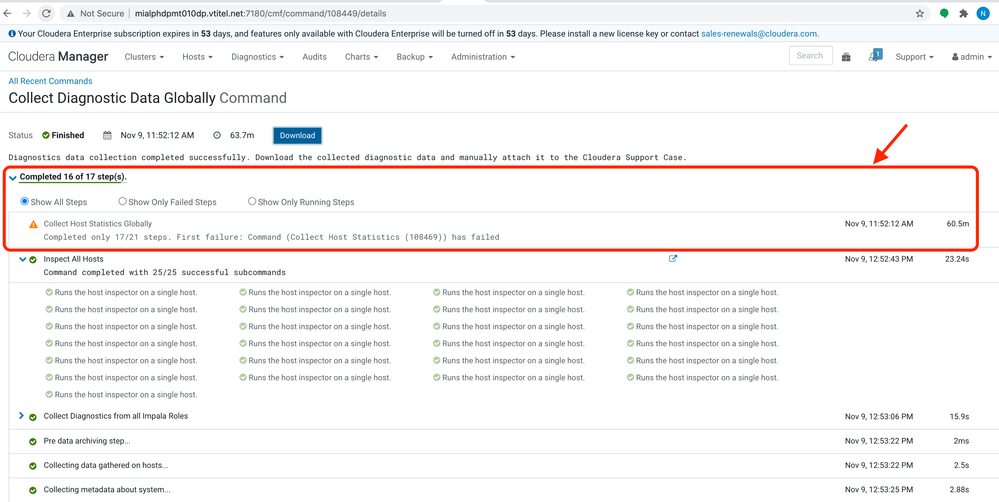Open the Administration dropdown menu
Viewport: 999px width, 502px height.
483,57
